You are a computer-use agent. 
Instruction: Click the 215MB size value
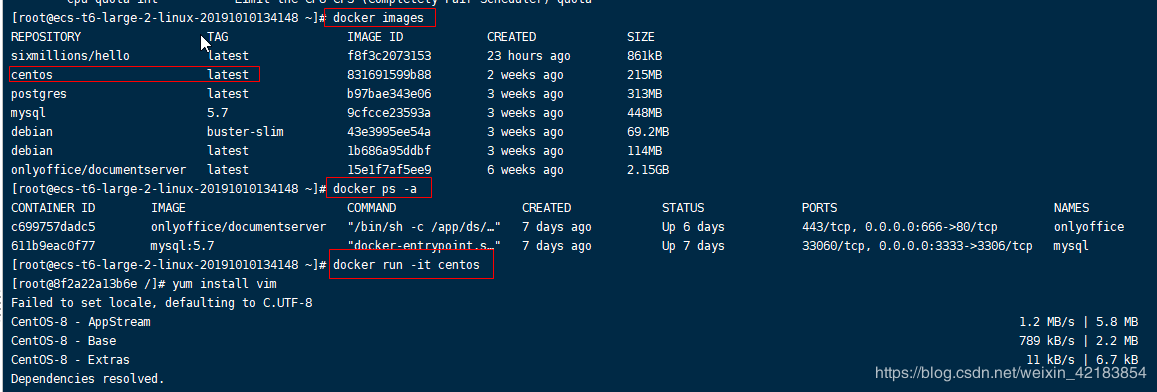[x=644, y=75]
